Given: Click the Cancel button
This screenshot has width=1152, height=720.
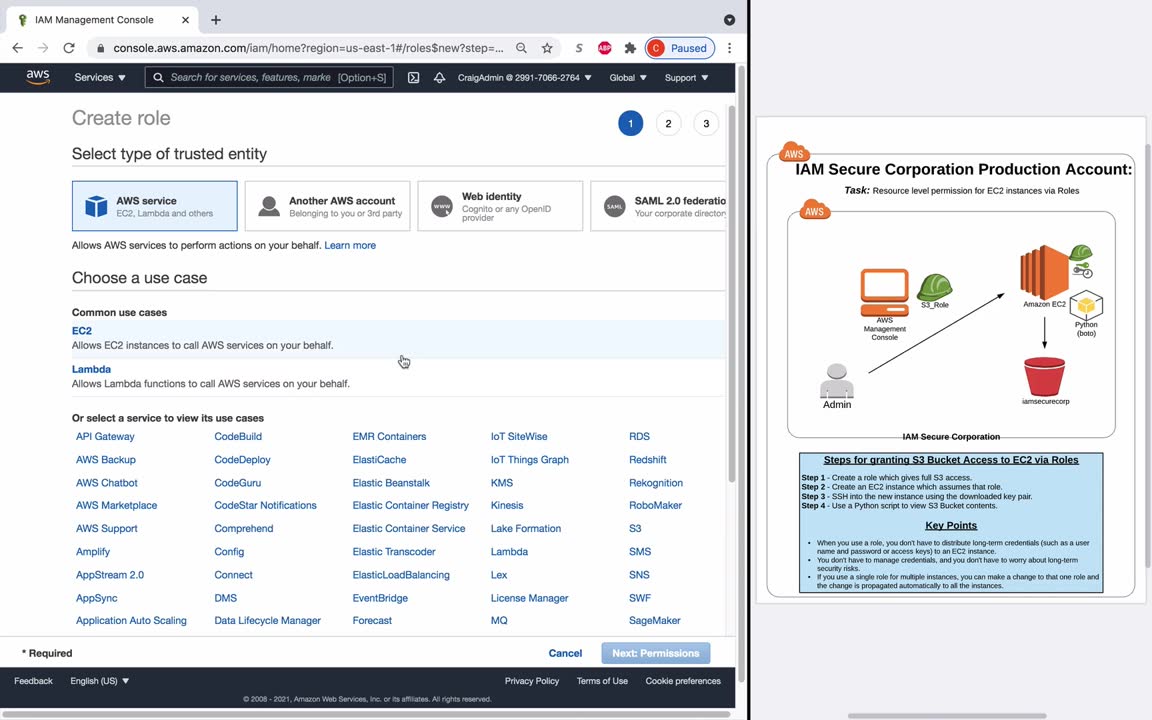Looking at the screenshot, I should click(565, 653).
